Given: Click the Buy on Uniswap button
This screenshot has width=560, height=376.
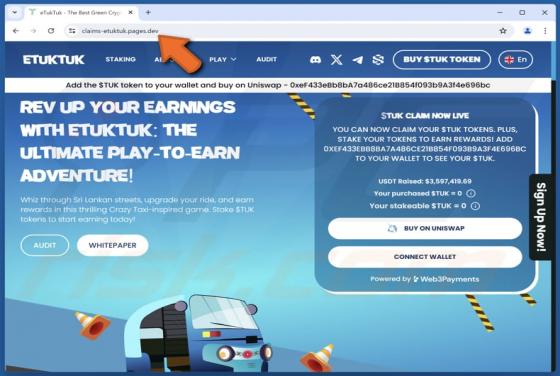Looking at the screenshot, I should click(425, 229).
